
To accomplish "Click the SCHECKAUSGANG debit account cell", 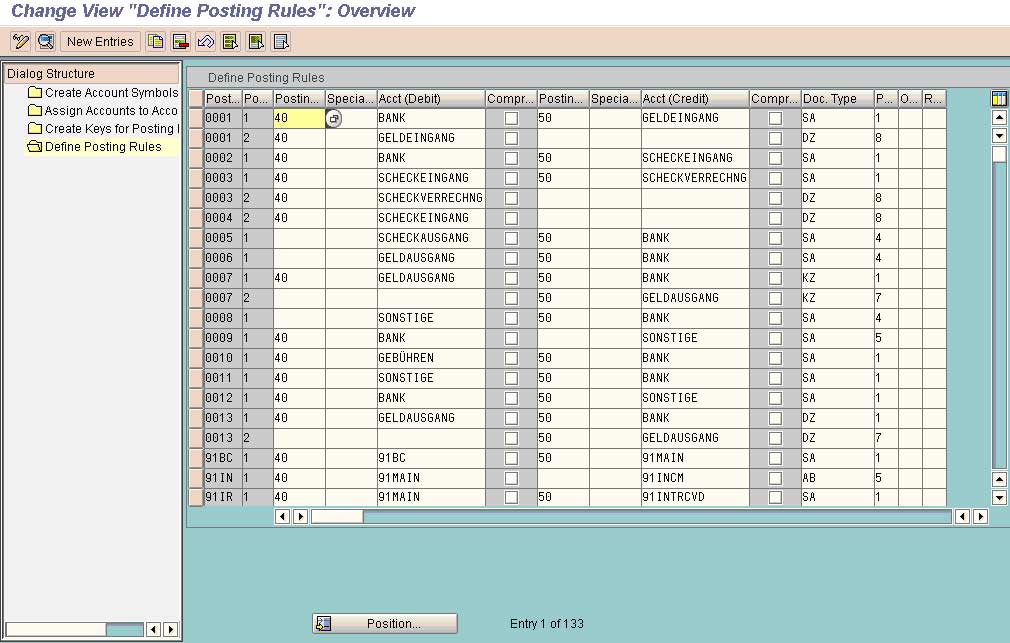I will click(431, 238).
